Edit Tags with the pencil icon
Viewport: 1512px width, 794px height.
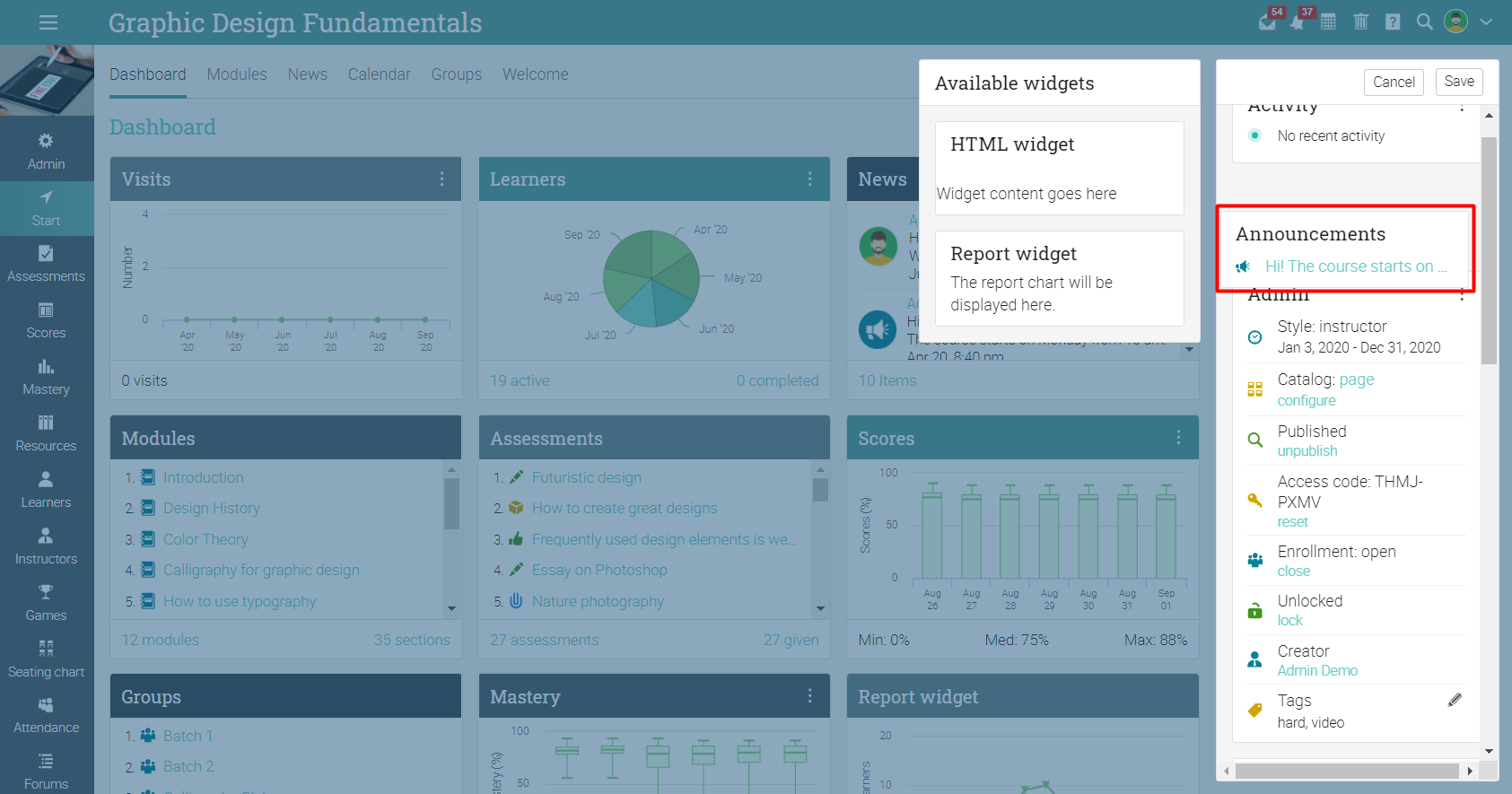[x=1455, y=700]
